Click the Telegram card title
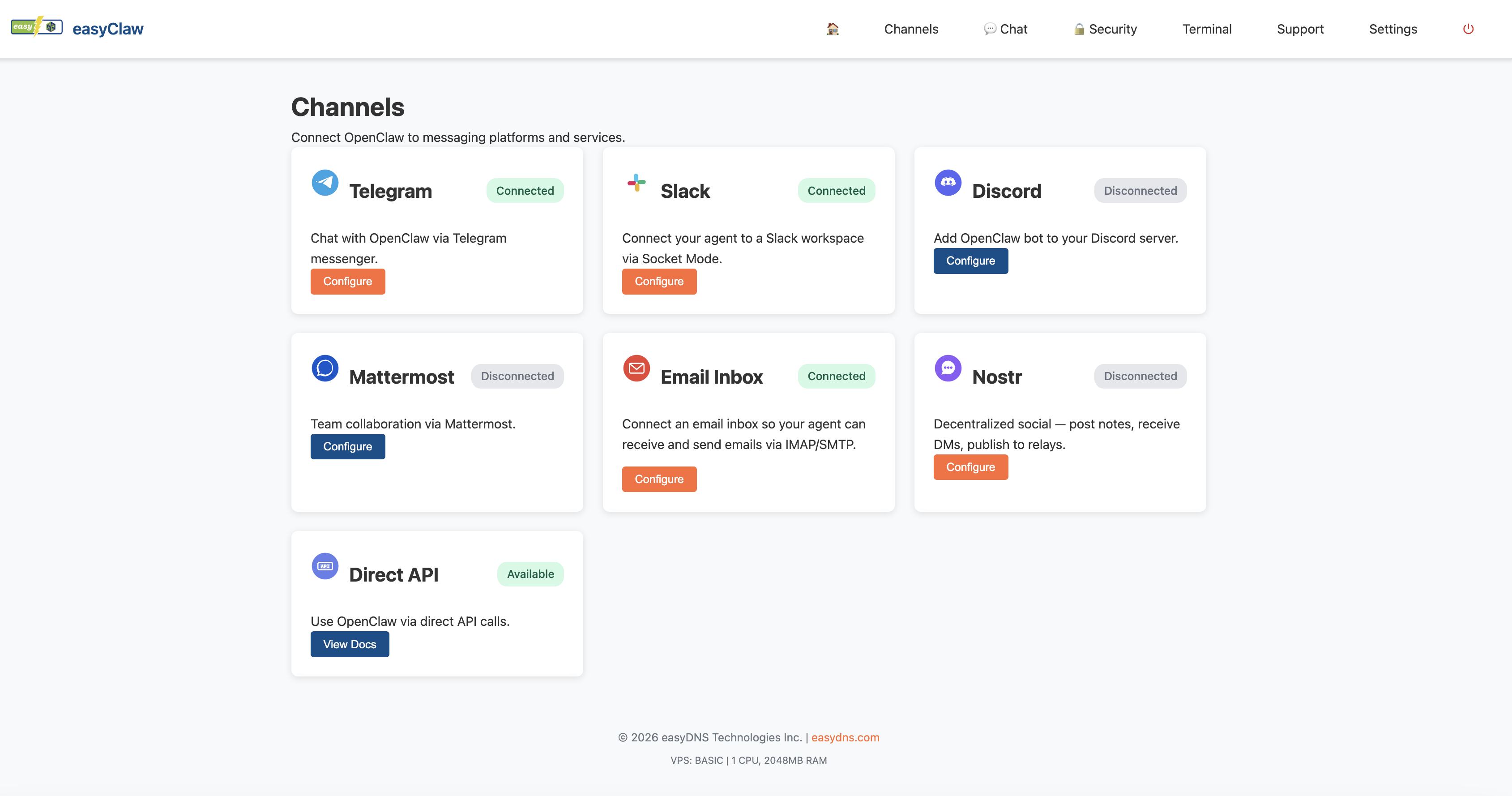1512x796 pixels. (x=390, y=191)
